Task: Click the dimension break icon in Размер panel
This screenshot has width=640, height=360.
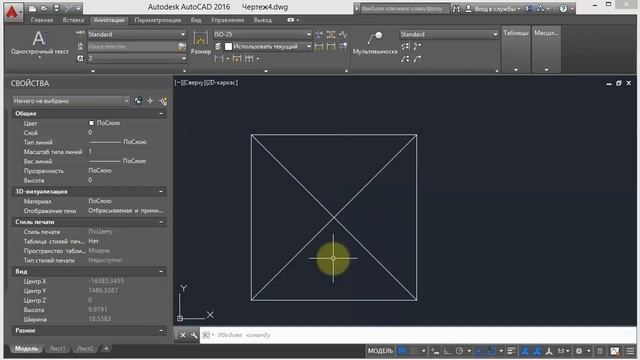Action: 319,35
